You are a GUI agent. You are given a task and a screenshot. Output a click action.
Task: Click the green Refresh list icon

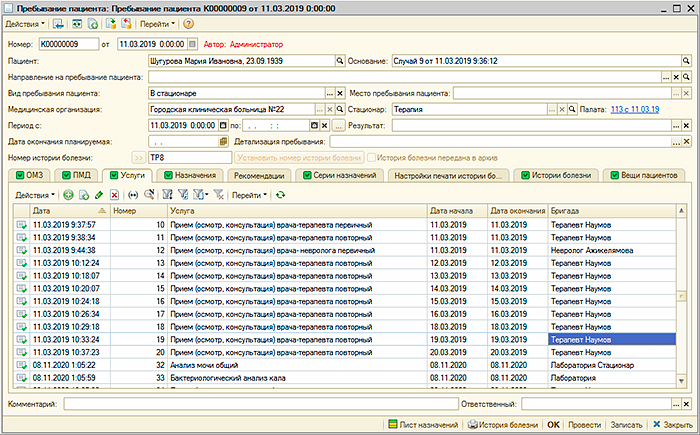[x=280, y=194]
